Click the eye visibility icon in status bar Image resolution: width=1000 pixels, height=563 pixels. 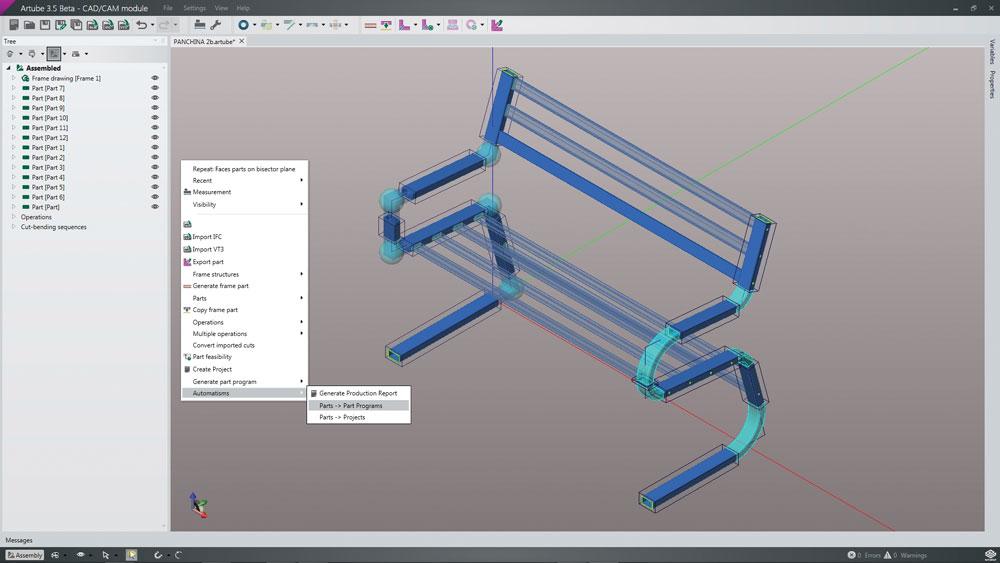click(x=80, y=555)
